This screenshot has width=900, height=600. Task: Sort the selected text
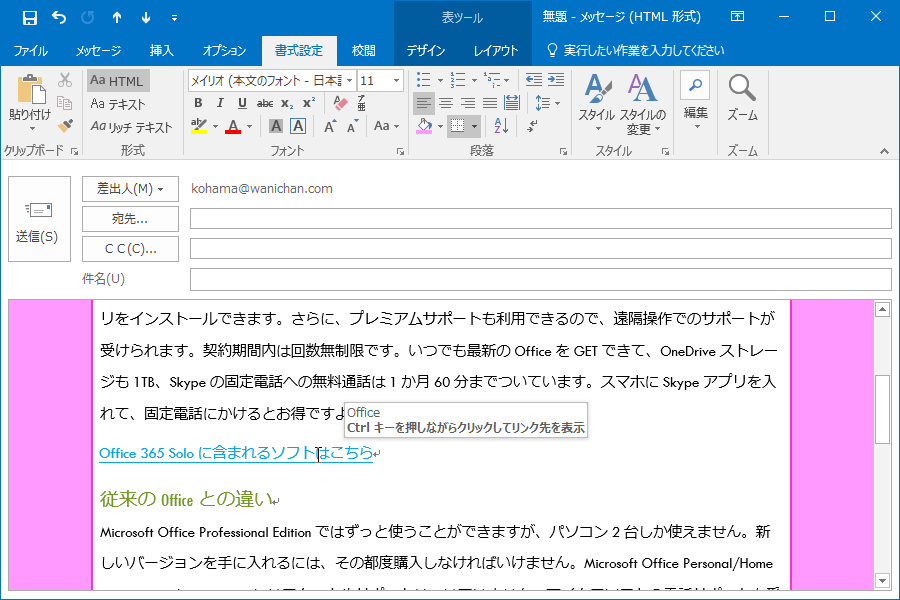tap(501, 126)
